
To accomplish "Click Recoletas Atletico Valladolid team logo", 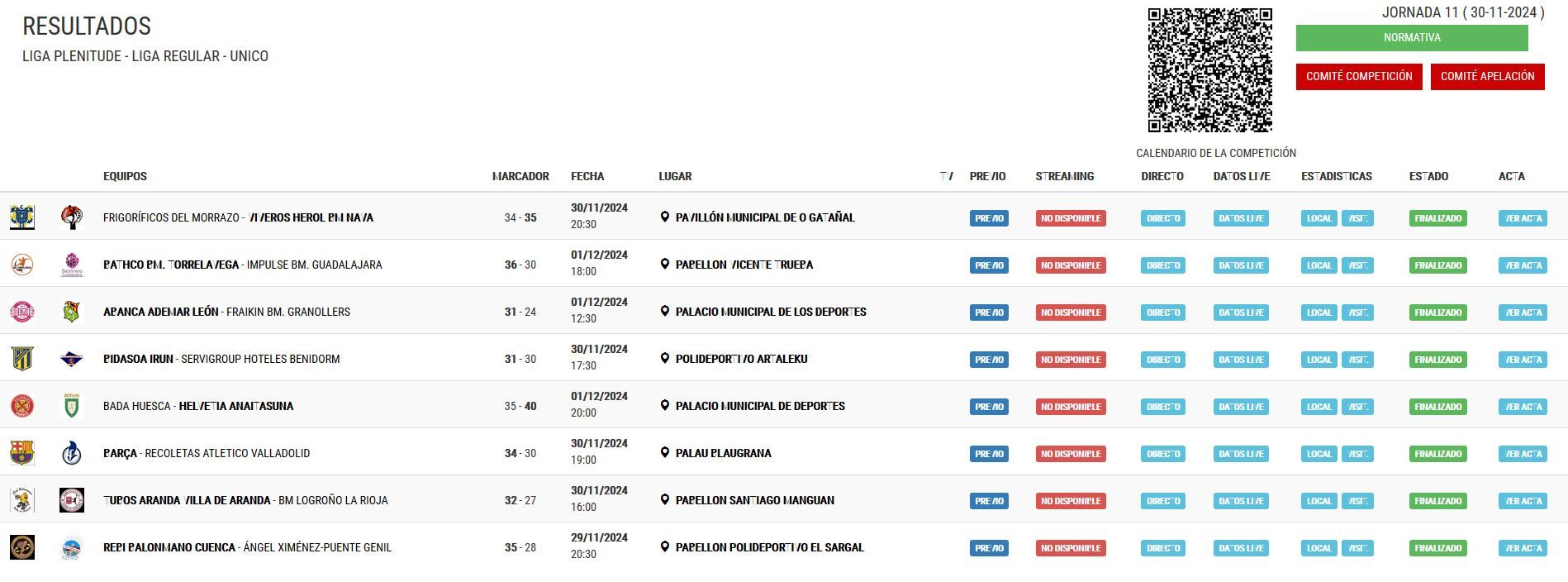I will pos(72,453).
